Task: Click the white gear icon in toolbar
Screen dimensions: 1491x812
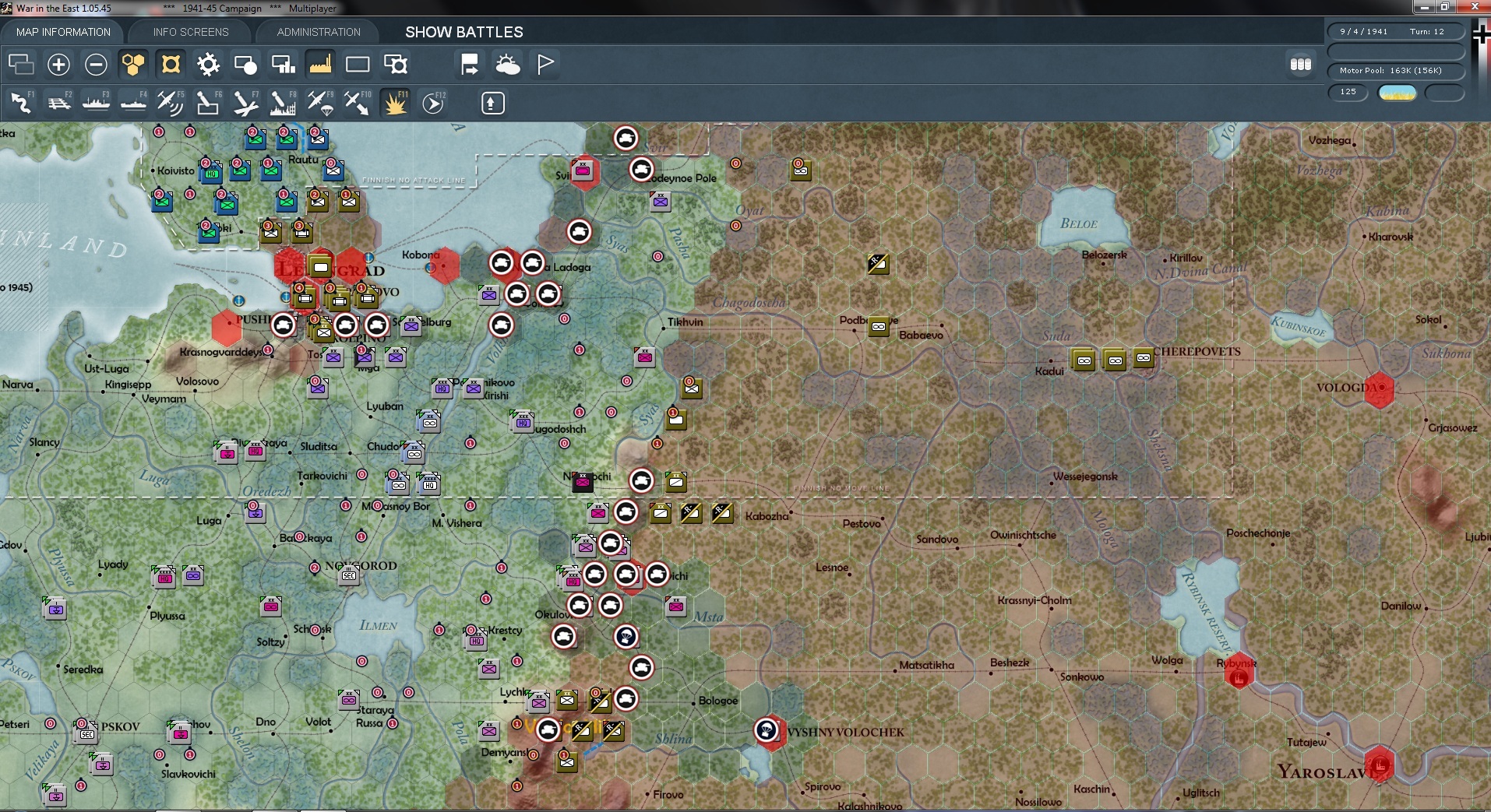Action: coord(208,65)
